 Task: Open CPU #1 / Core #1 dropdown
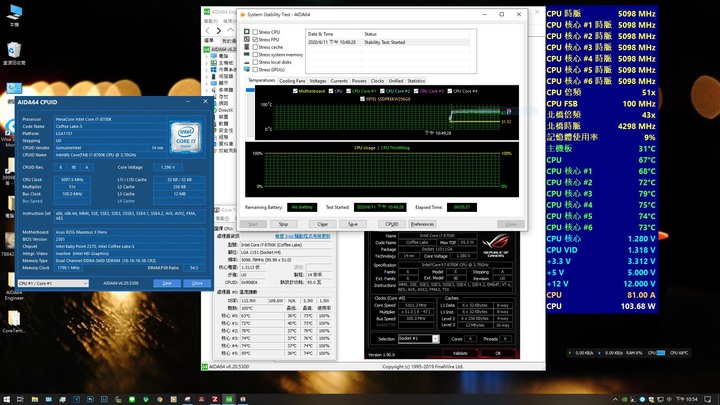click(53, 283)
